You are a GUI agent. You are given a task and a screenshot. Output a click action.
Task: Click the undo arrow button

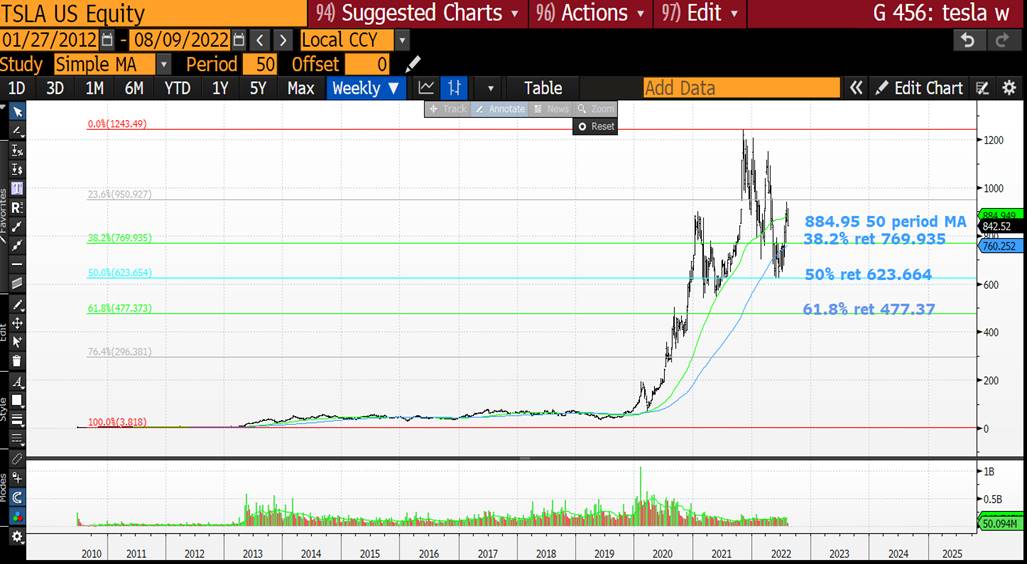click(967, 41)
